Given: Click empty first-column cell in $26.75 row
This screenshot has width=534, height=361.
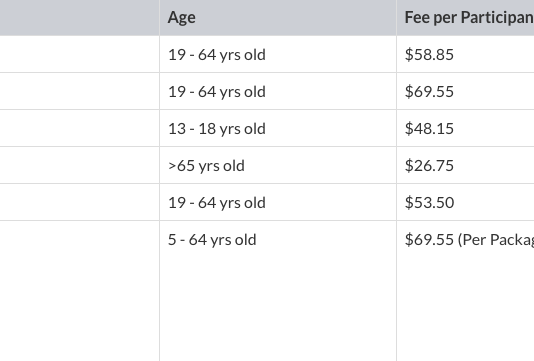Looking at the screenshot, I should 79,166.
